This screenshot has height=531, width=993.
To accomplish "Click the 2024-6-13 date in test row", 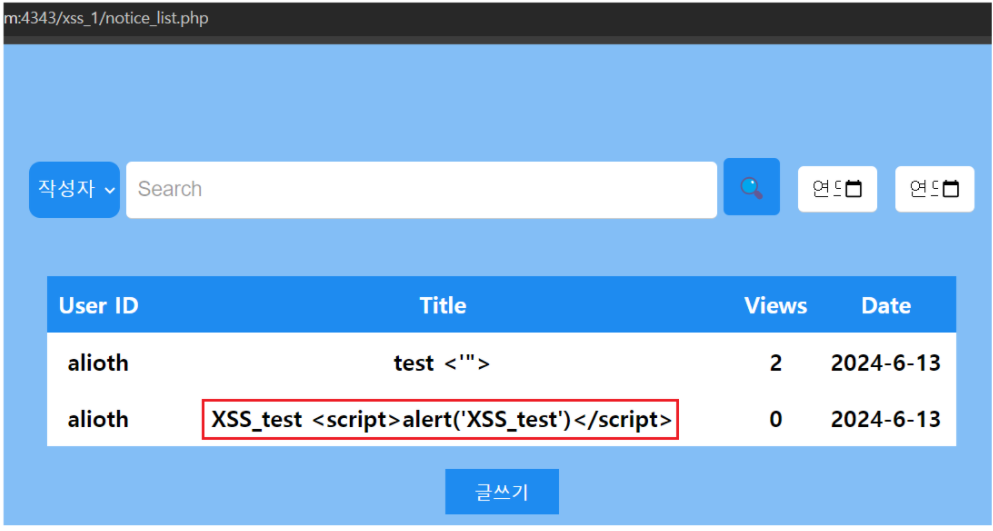I will click(x=885, y=363).
